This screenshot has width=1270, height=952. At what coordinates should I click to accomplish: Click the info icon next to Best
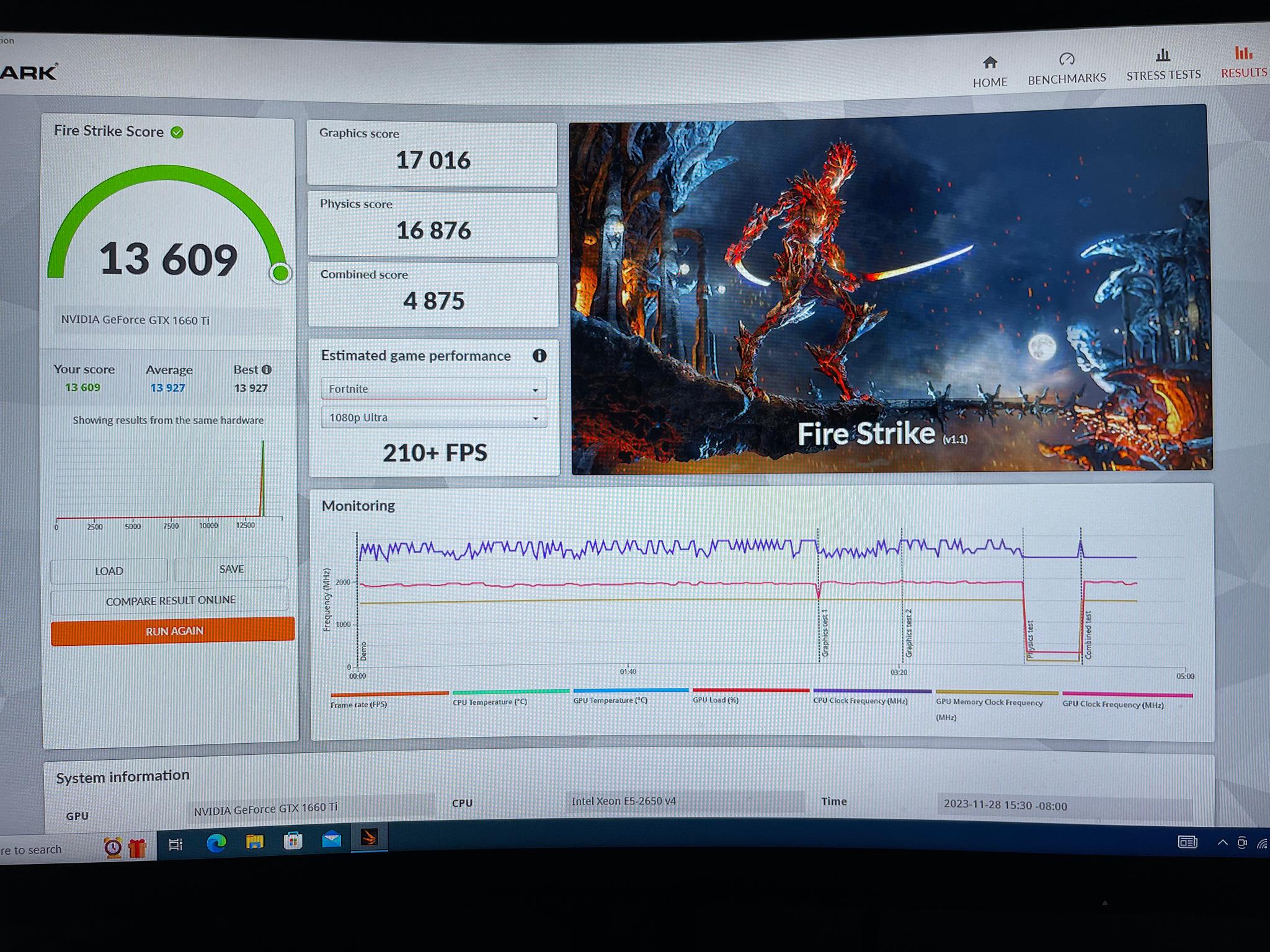click(x=267, y=369)
